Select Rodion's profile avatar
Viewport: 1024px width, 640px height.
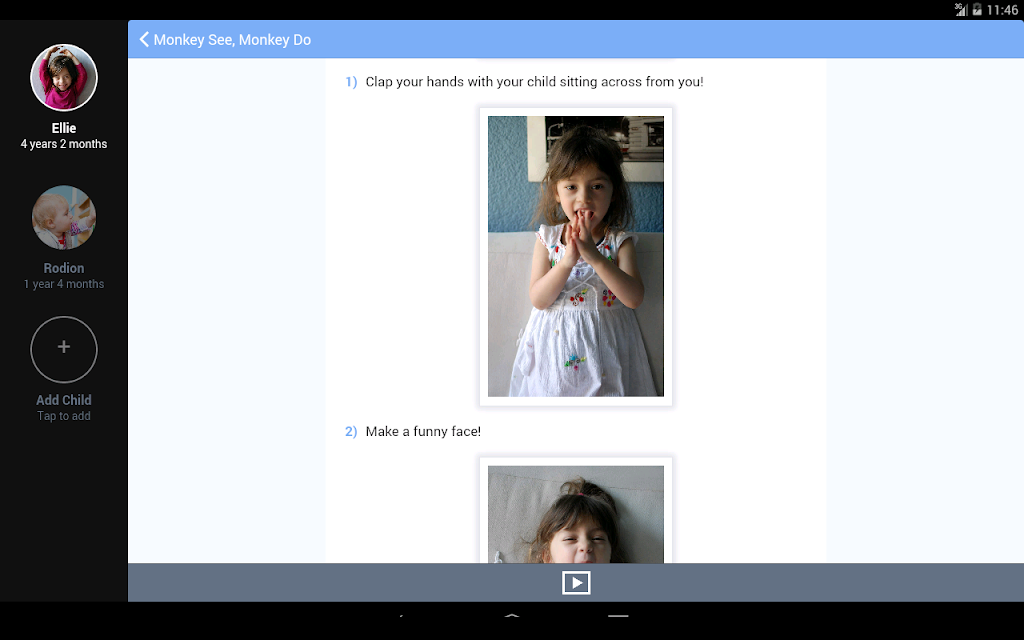point(64,217)
